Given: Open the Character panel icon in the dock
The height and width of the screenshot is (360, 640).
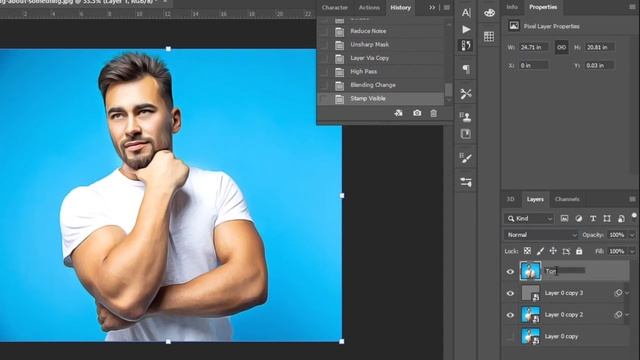Looking at the screenshot, I should click(x=466, y=13).
